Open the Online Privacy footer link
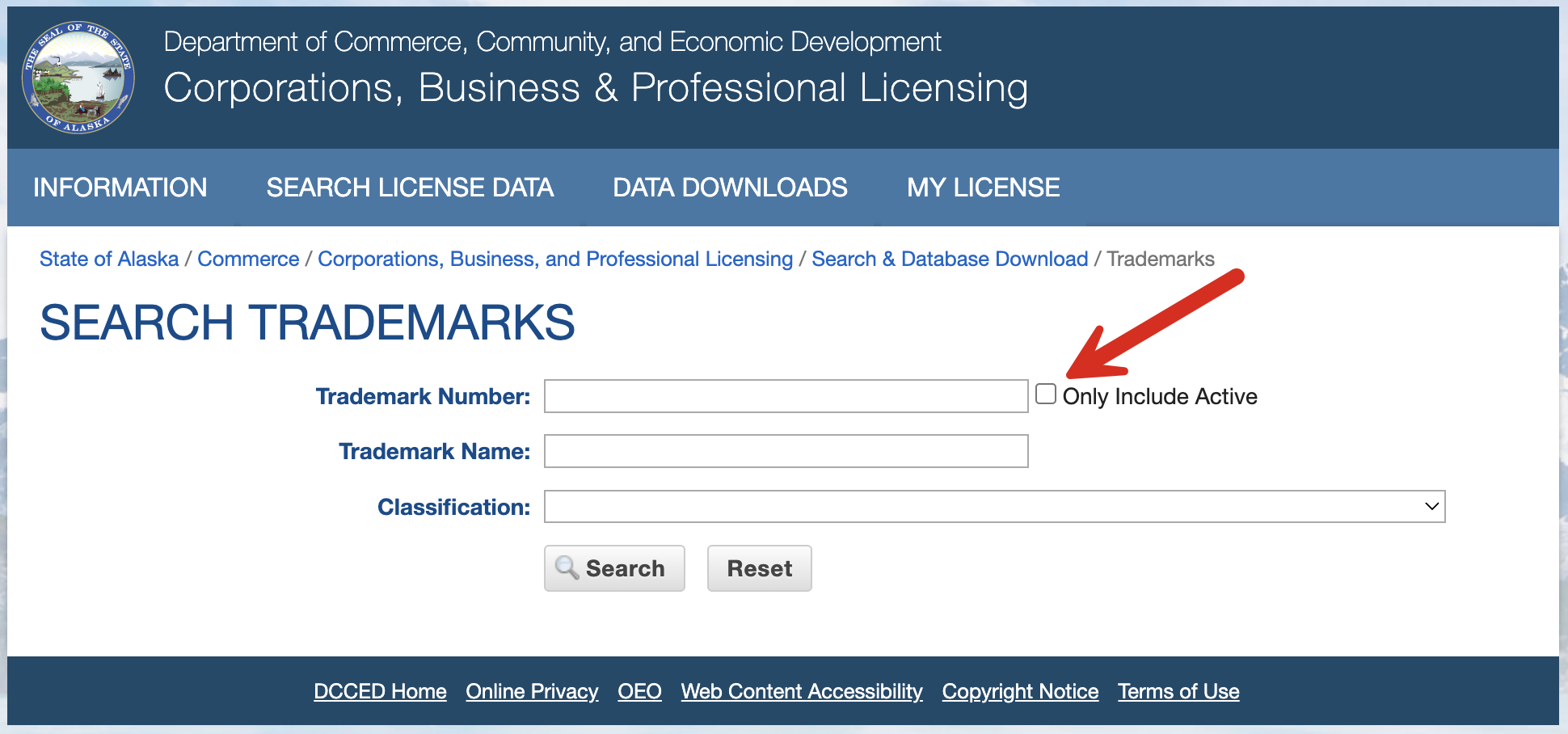The height and width of the screenshot is (734, 1568). (532, 691)
